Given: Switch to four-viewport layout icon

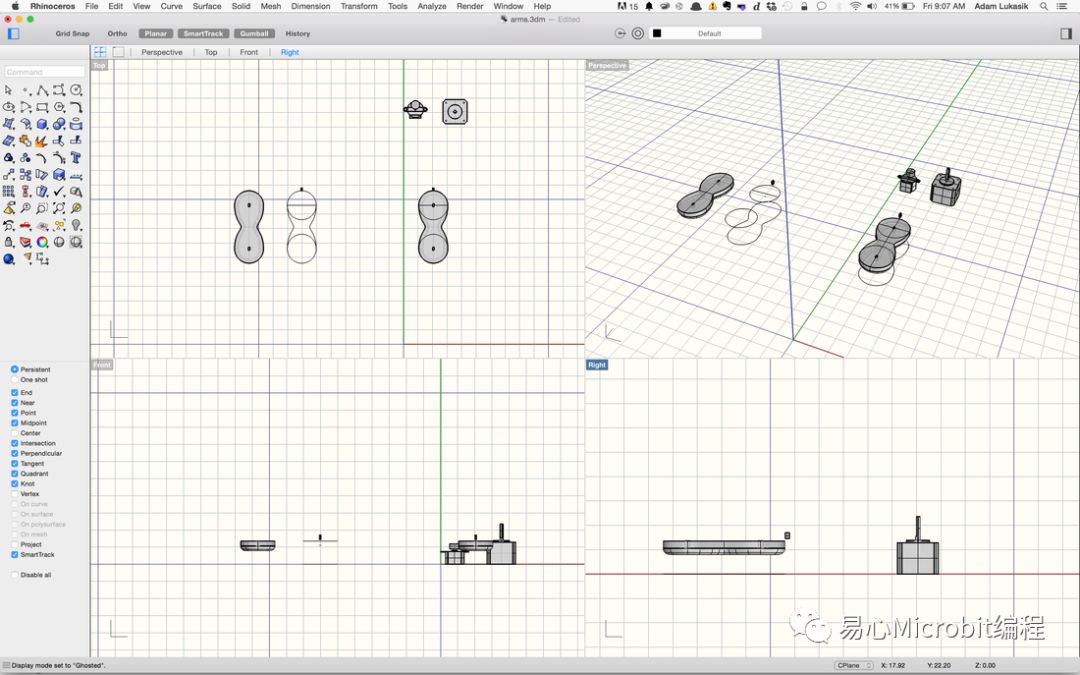Looking at the screenshot, I should [x=100, y=52].
